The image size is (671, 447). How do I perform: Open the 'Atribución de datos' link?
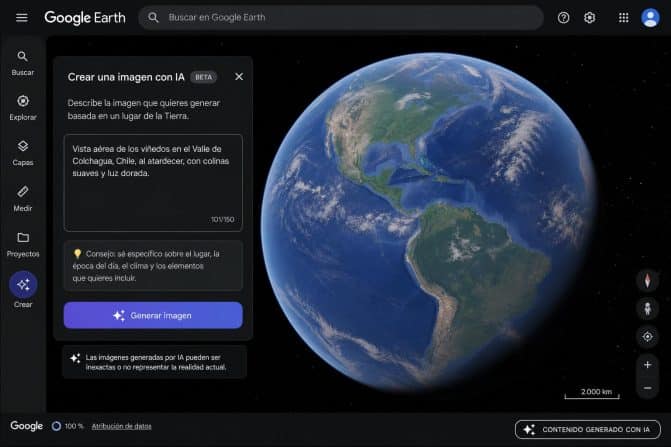point(122,426)
